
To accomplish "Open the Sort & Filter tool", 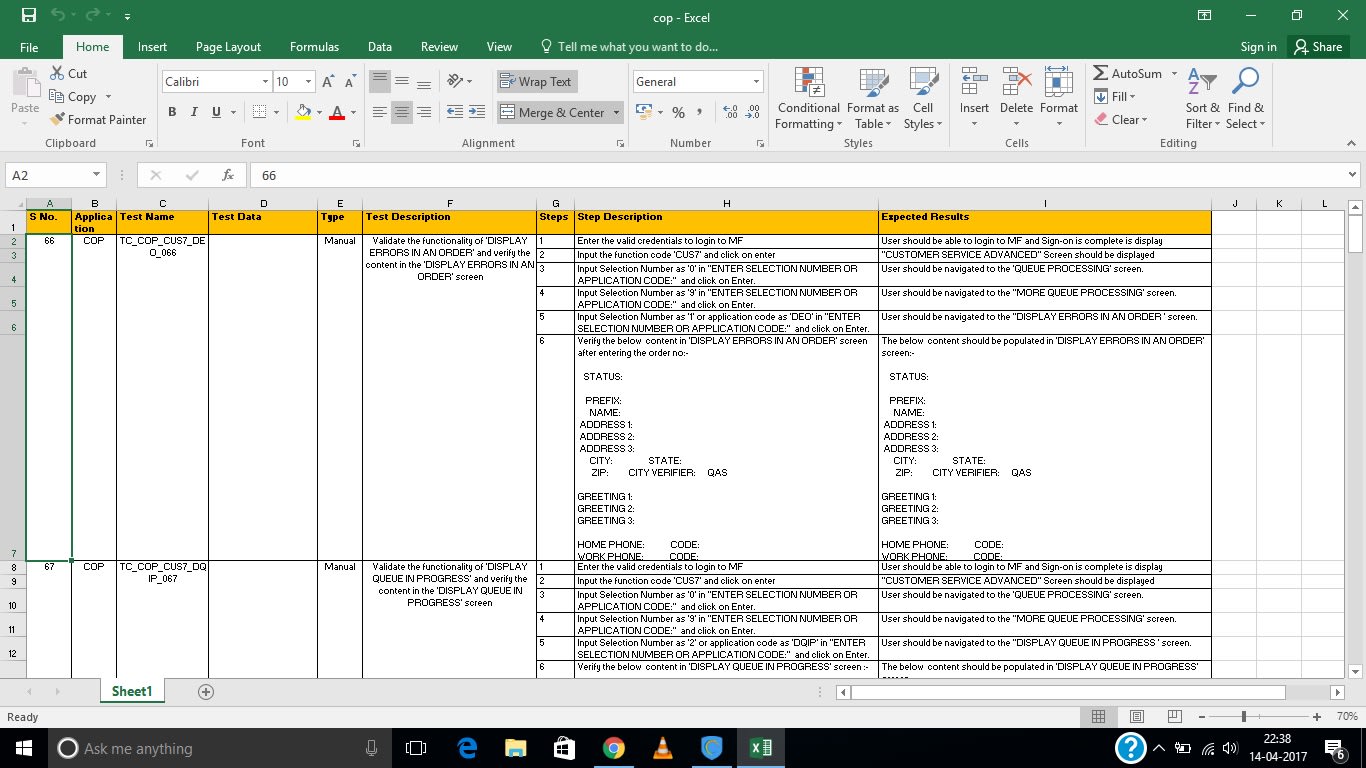I will [x=1201, y=97].
